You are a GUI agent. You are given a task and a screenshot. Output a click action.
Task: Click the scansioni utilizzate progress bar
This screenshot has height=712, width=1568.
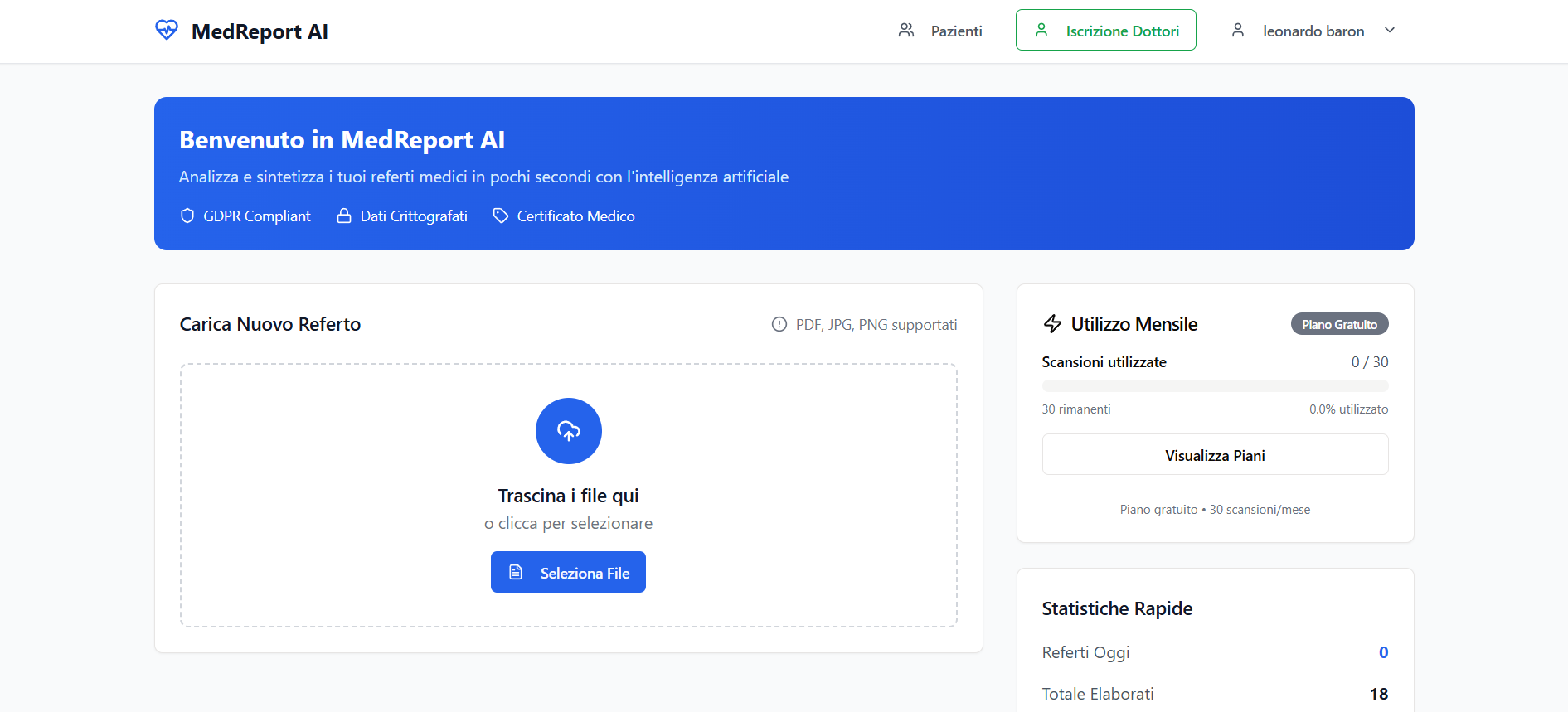point(1215,386)
